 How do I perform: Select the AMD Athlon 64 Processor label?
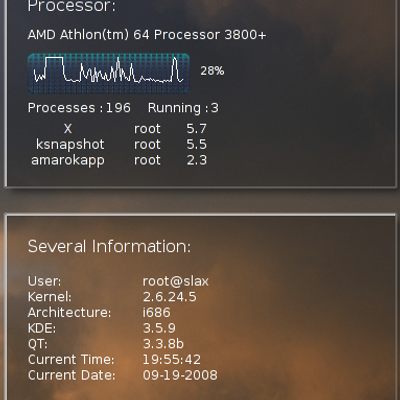(x=147, y=35)
